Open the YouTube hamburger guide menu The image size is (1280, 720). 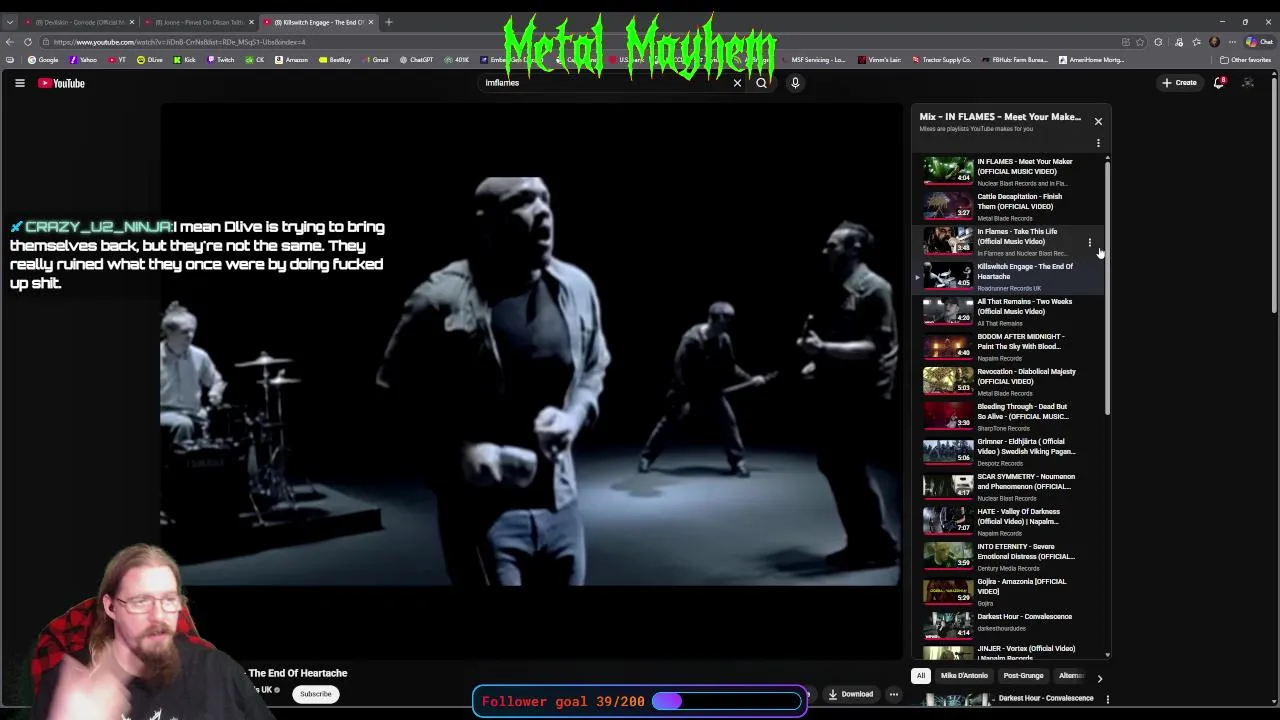[x=19, y=83]
